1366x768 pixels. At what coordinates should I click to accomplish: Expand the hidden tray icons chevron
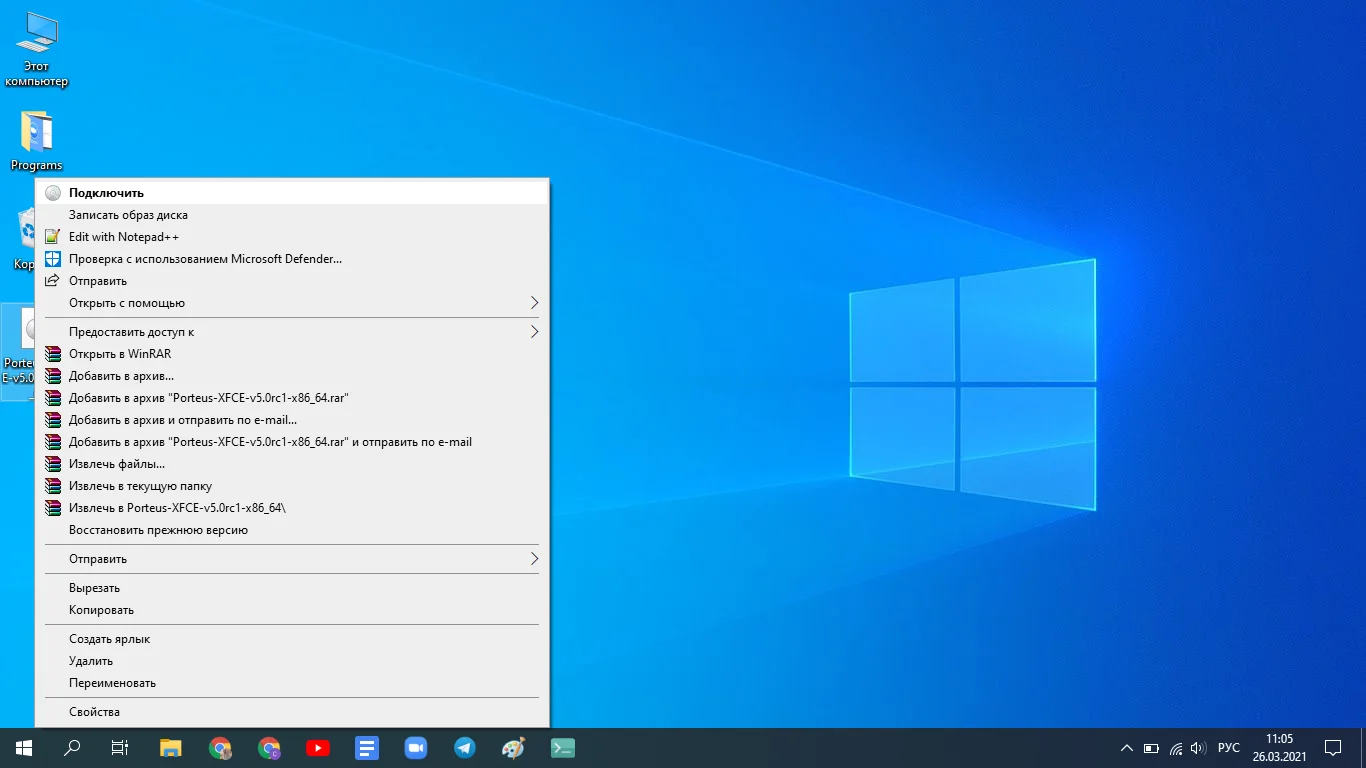pyautogui.click(x=1127, y=748)
